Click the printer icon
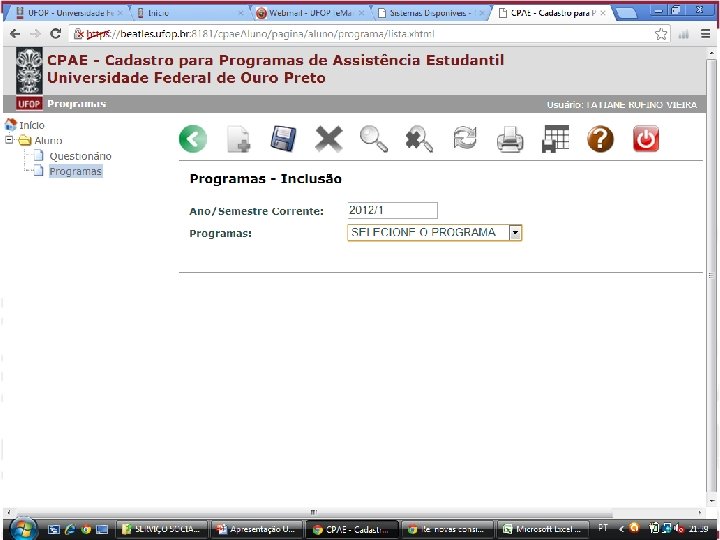 coord(510,139)
